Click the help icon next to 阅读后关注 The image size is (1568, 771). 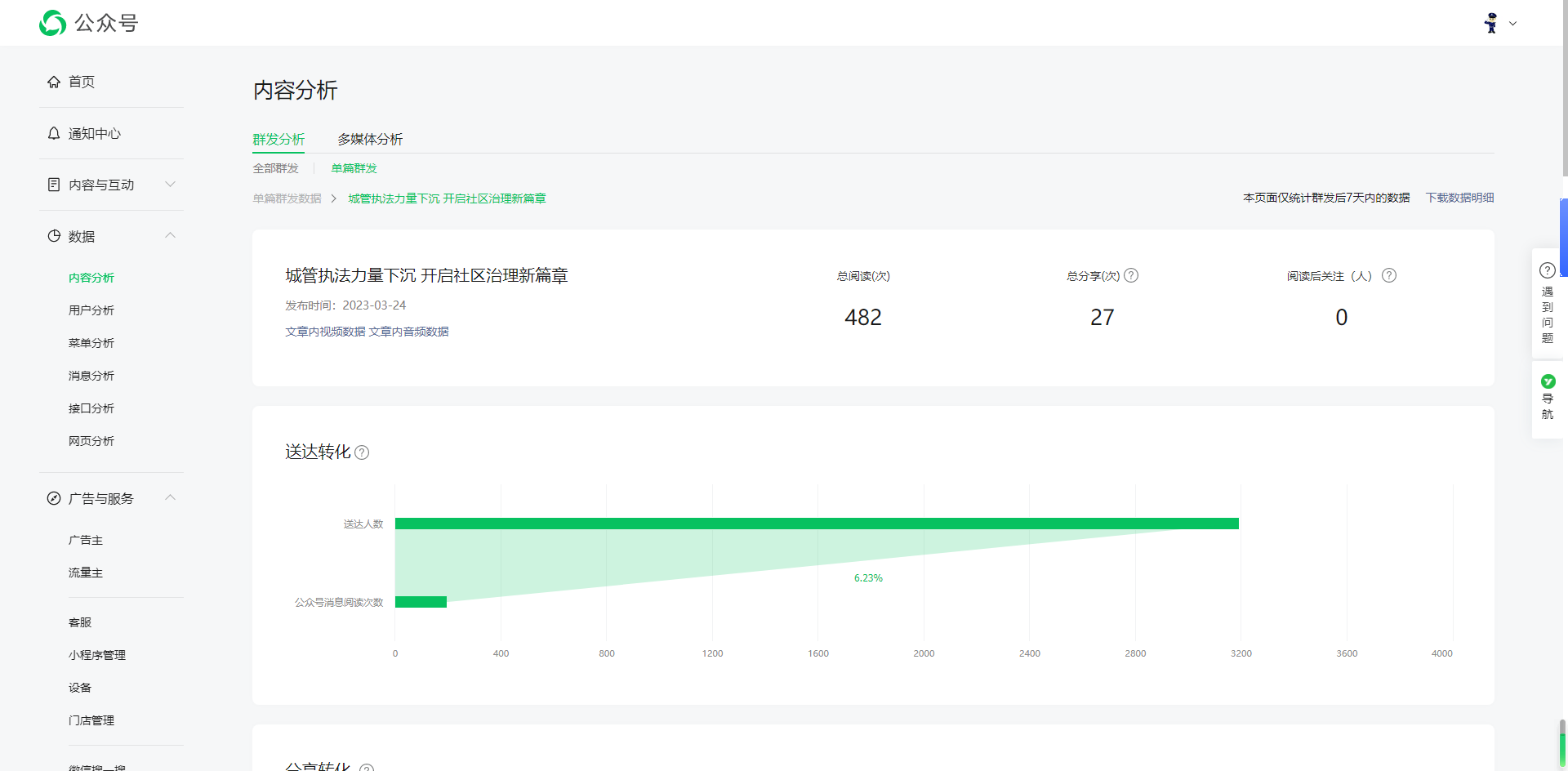[1389, 276]
